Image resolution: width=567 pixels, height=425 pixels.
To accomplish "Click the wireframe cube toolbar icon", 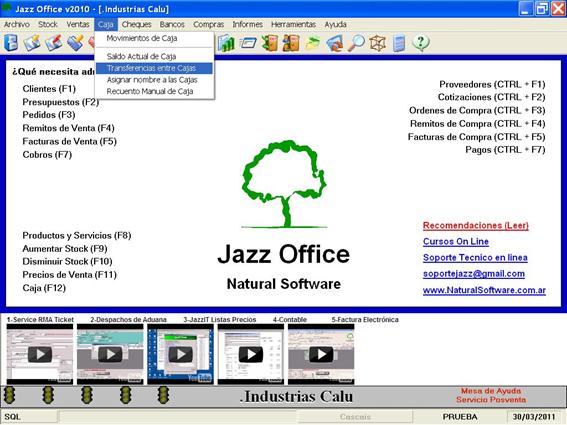I will [x=378, y=43].
